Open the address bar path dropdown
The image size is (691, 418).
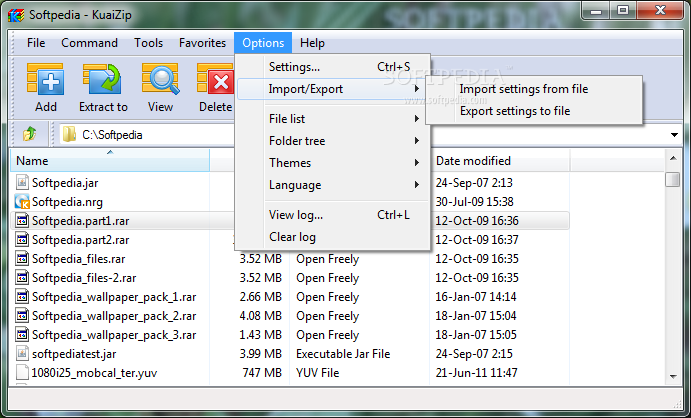(674, 135)
